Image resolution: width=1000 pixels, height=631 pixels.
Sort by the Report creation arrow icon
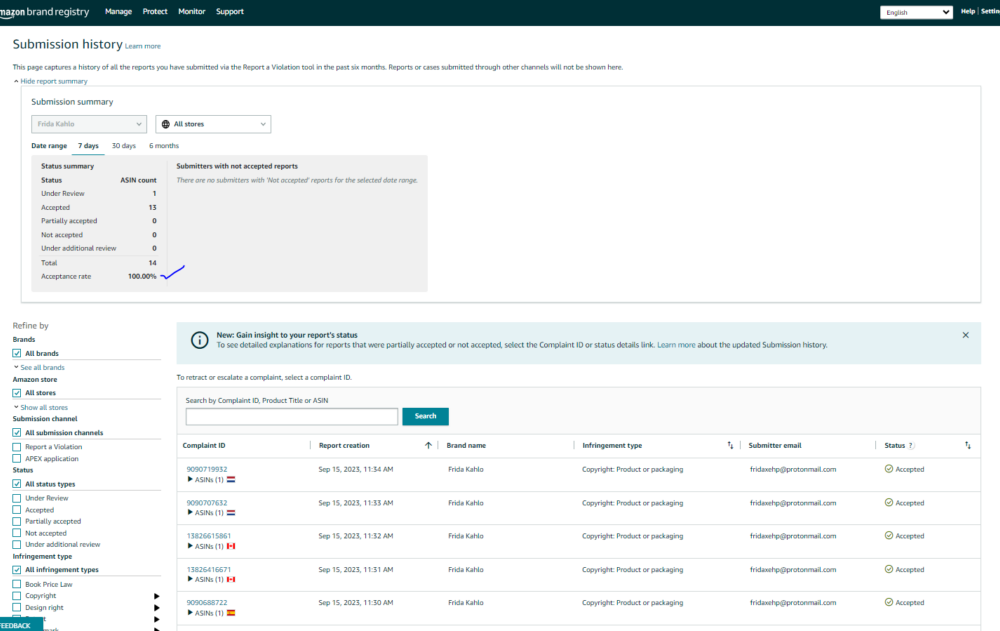pyautogui.click(x=428, y=445)
